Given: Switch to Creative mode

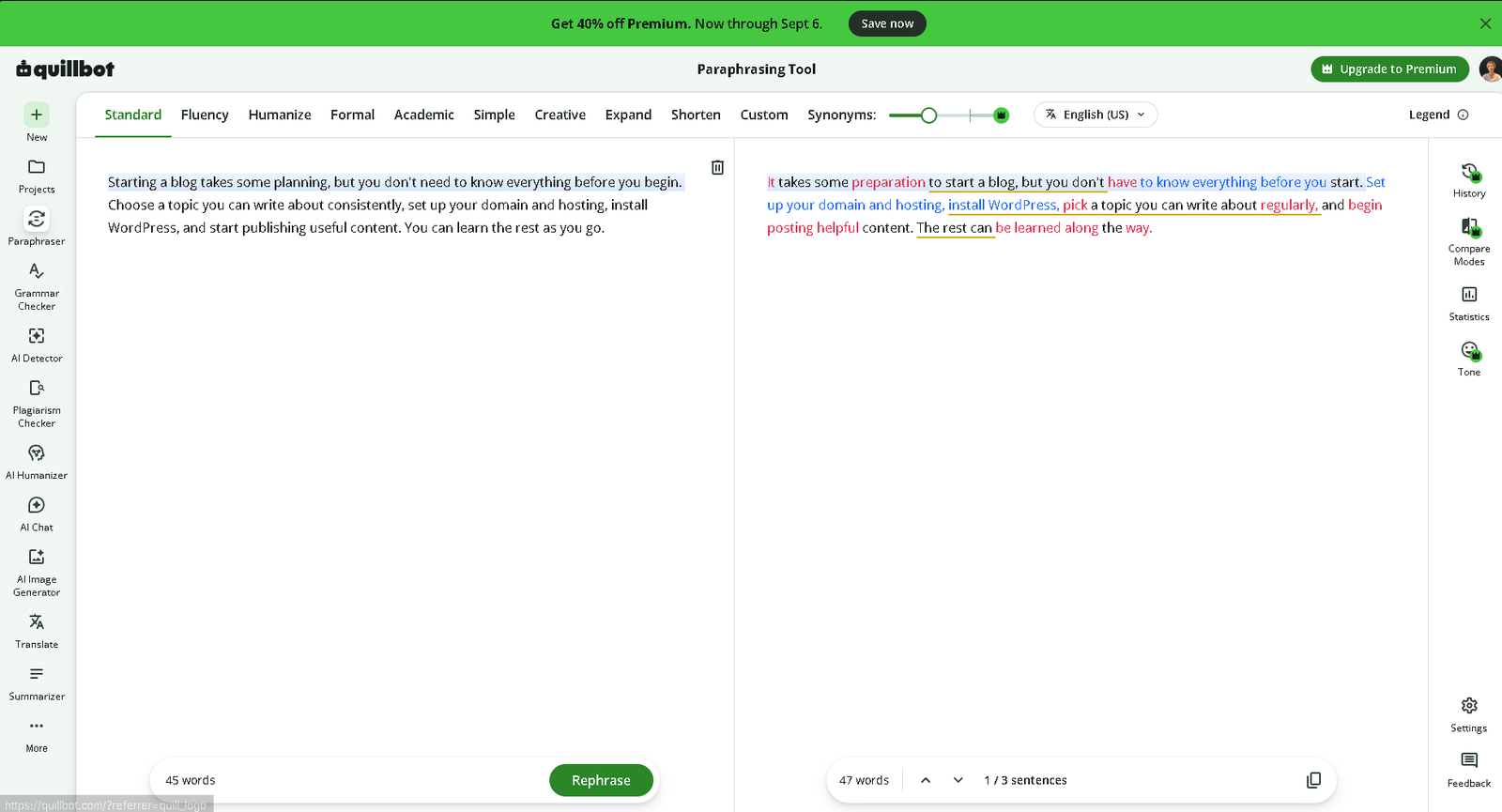Looking at the screenshot, I should 560,115.
